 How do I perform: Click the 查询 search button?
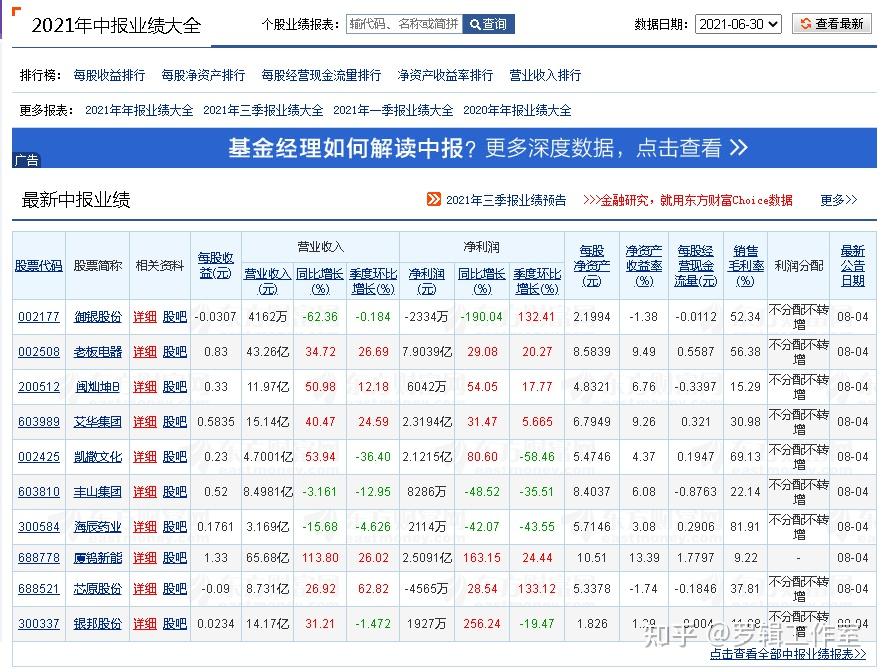pyautogui.click(x=488, y=24)
